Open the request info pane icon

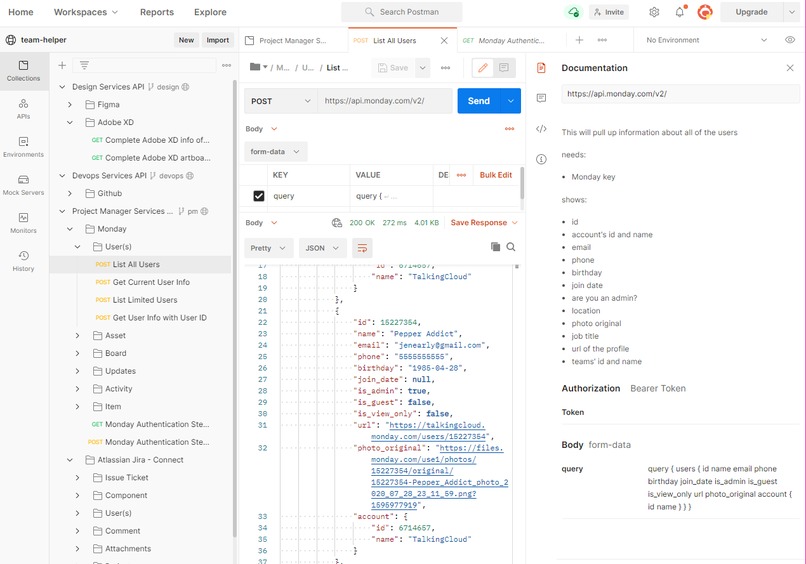coord(541,159)
